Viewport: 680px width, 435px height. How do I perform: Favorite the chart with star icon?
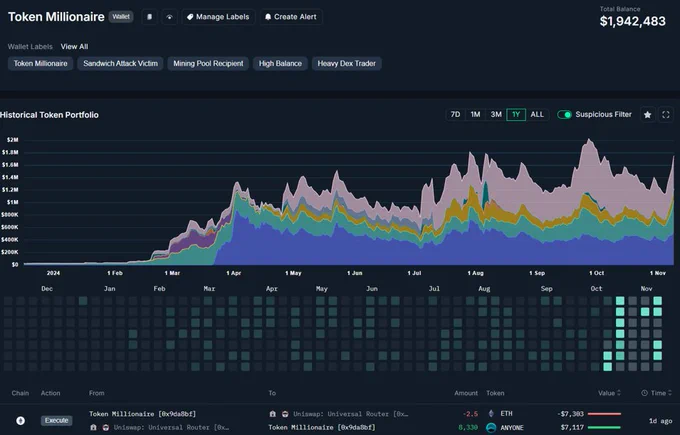click(647, 114)
